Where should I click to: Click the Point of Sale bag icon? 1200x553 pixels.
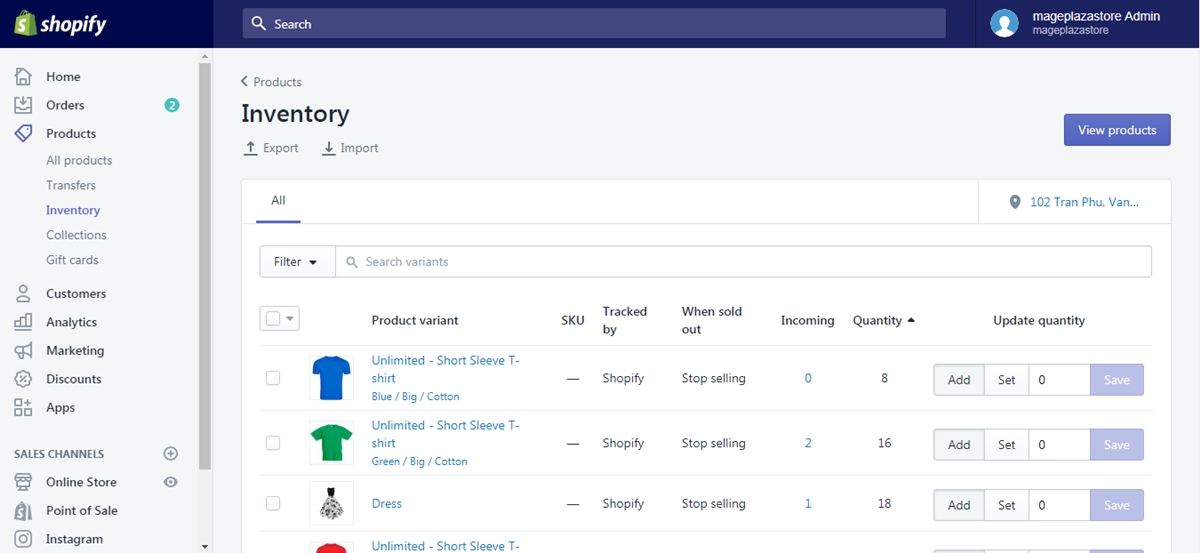(x=23, y=510)
